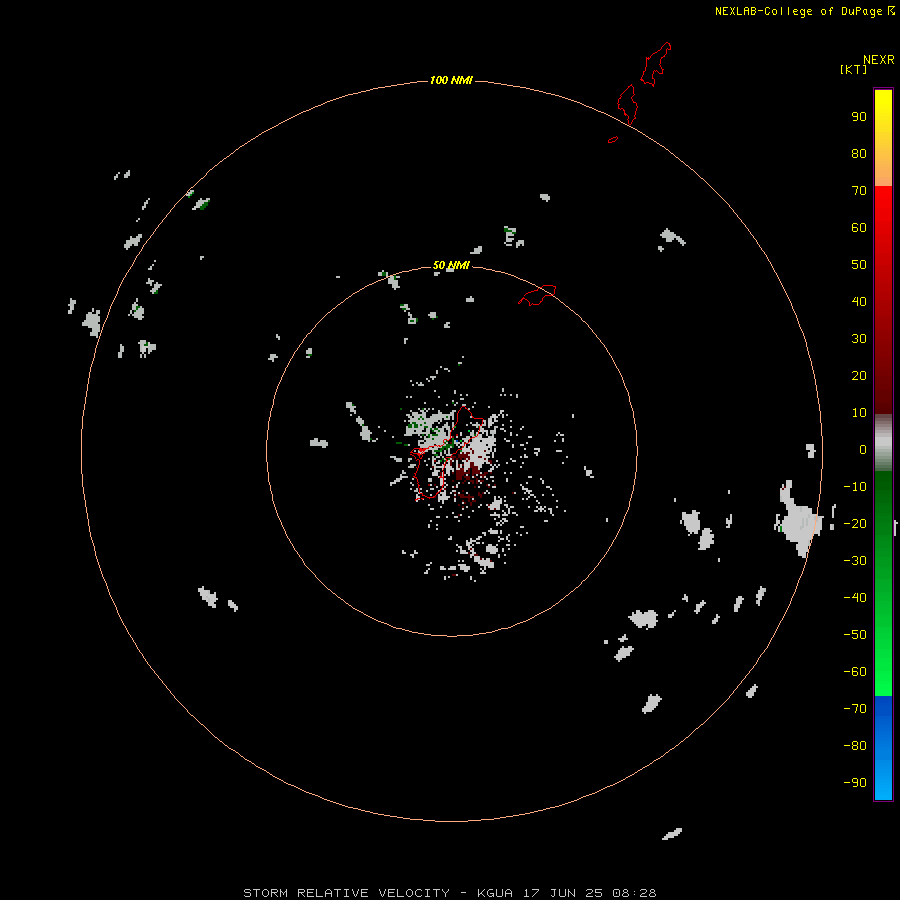This screenshot has height=900, width=900.
Task: Click the -60 value on velocity scale
Action: [x=855, y=672]
